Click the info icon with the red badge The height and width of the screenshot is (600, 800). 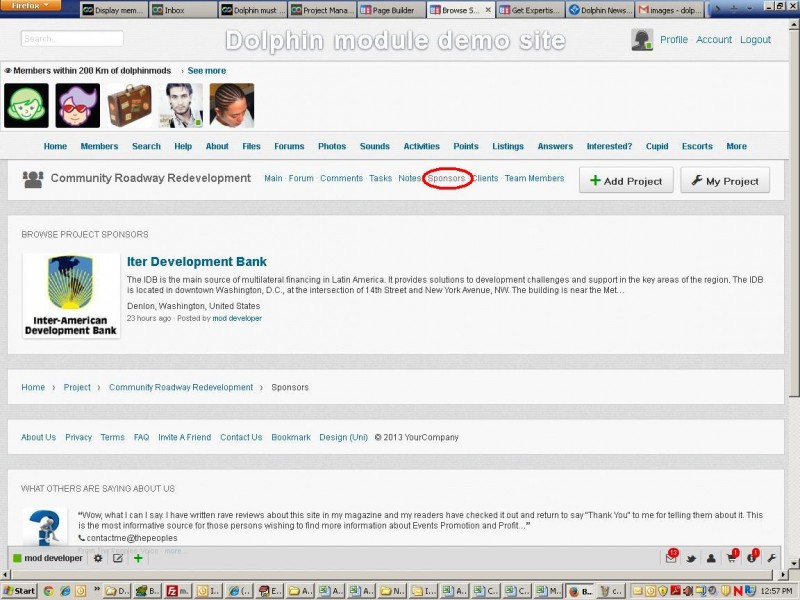[752, 558]
